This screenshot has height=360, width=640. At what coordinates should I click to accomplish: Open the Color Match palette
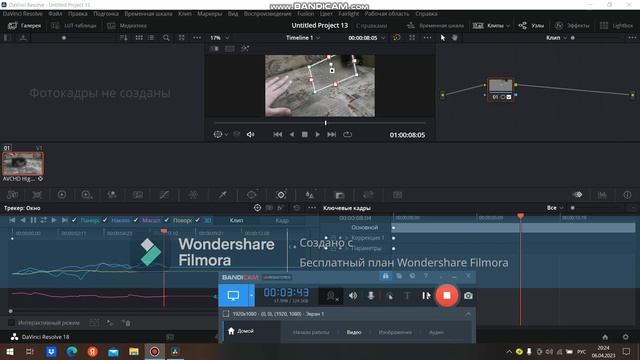[37, 195]
